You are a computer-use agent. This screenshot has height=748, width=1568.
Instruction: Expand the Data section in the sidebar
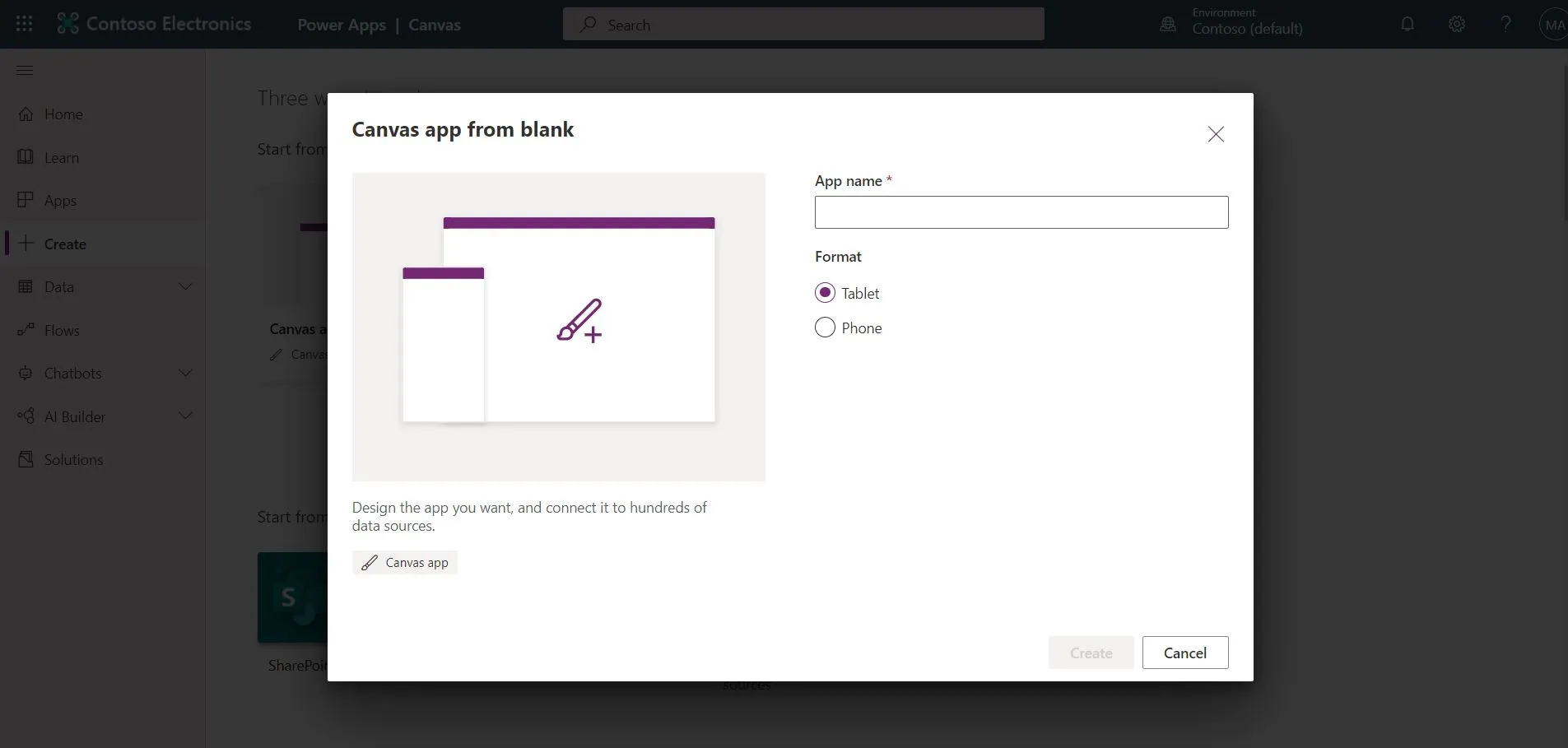(x=185, y=286)
